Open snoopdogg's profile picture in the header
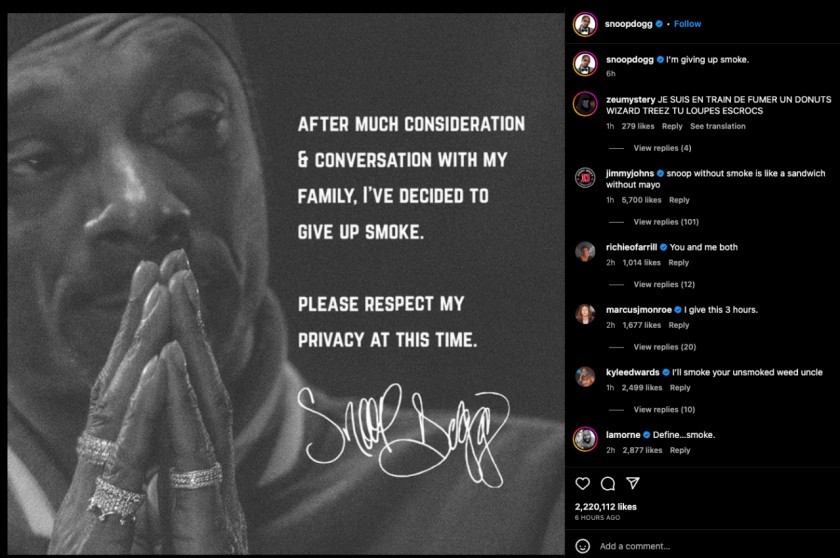The height and width of the screenshot is (558, 840). tap(585, 24)
